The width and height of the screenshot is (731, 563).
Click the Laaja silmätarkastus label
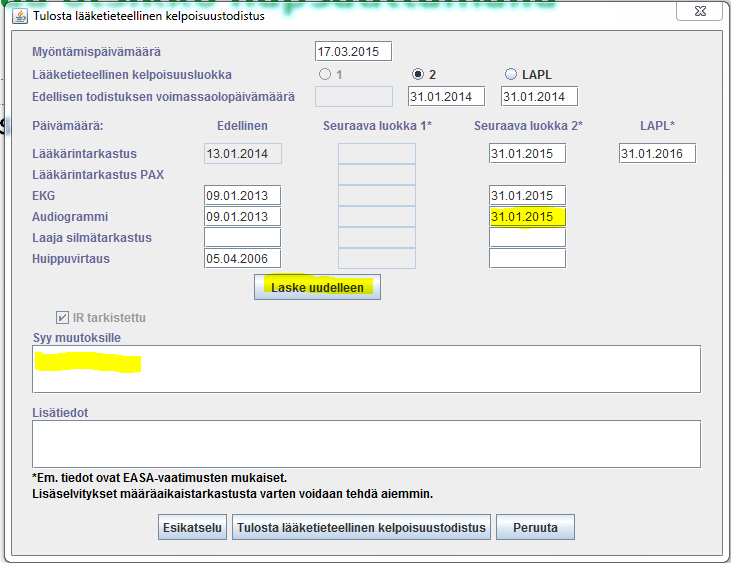tap(92, 238)
